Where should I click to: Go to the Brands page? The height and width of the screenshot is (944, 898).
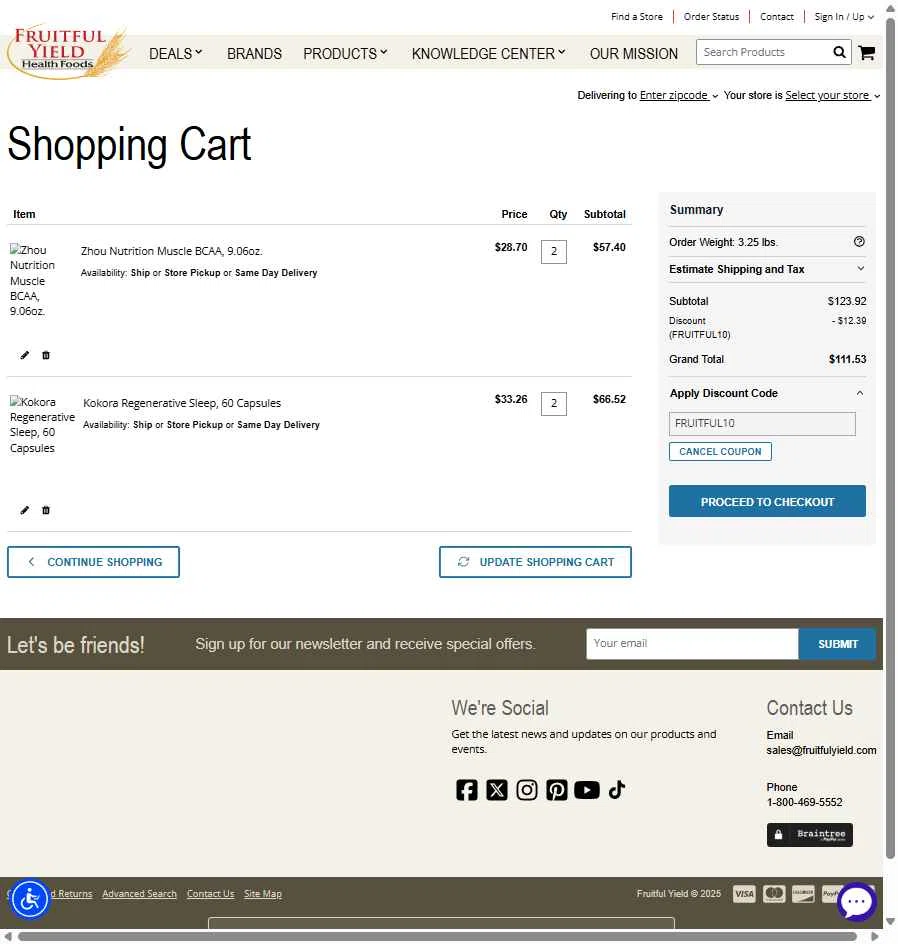pyautogui.click(x=254, y=54)
